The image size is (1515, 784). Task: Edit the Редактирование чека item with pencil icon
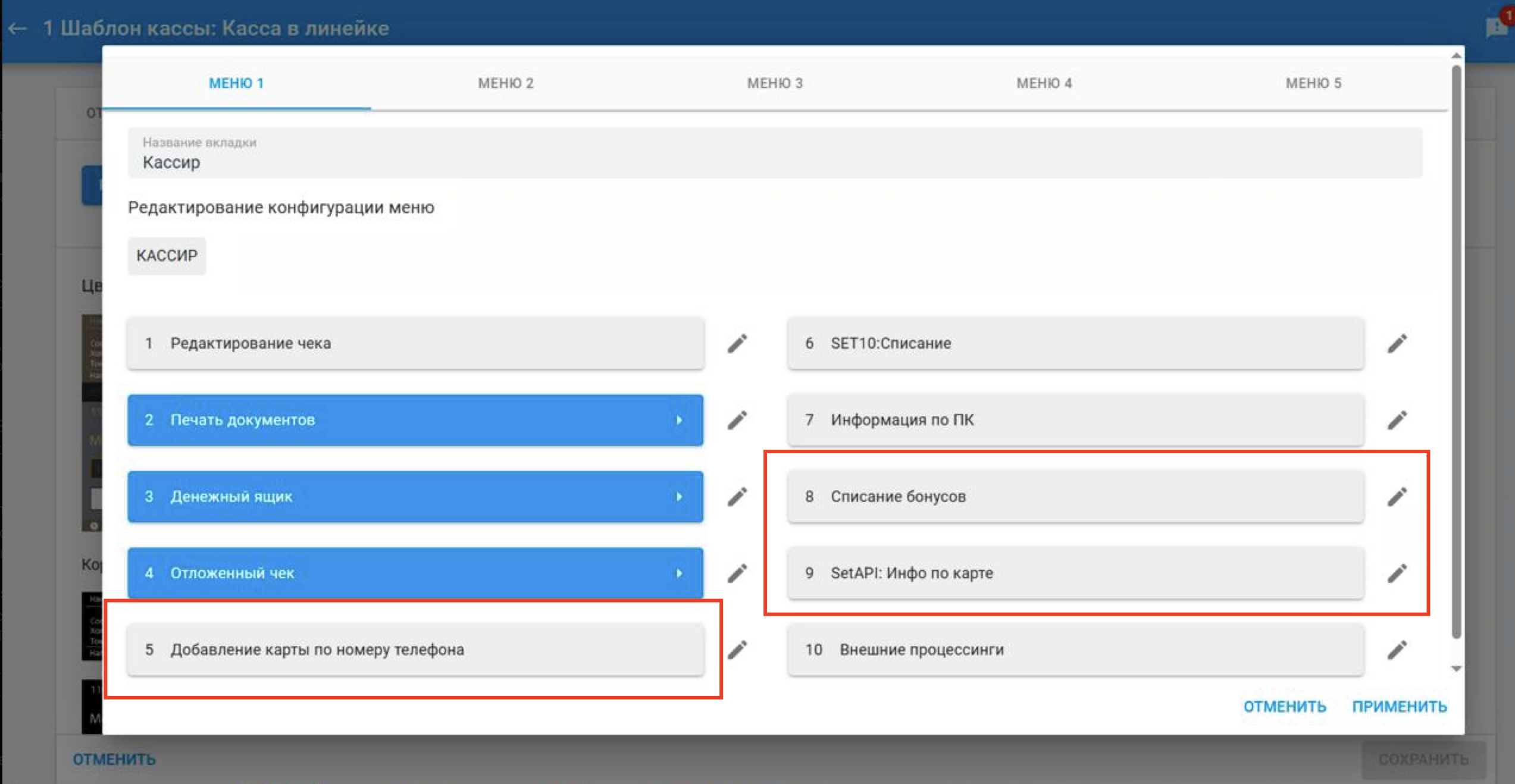[x=737, y=343]
